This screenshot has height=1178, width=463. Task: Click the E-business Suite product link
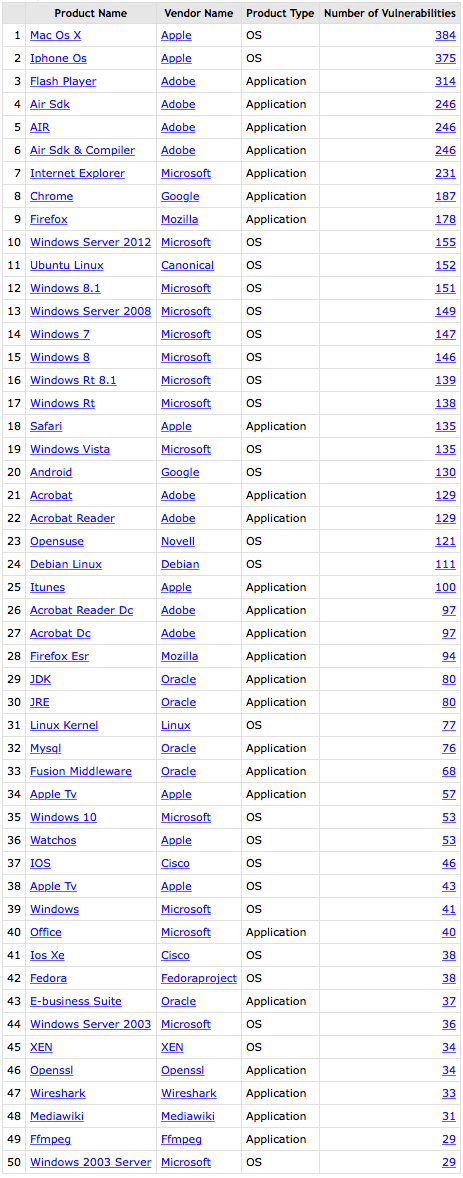click(75, 1001)
